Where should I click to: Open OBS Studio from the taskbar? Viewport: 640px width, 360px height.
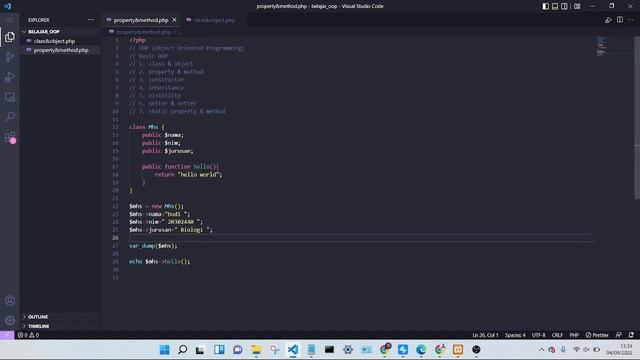(476, 350)
